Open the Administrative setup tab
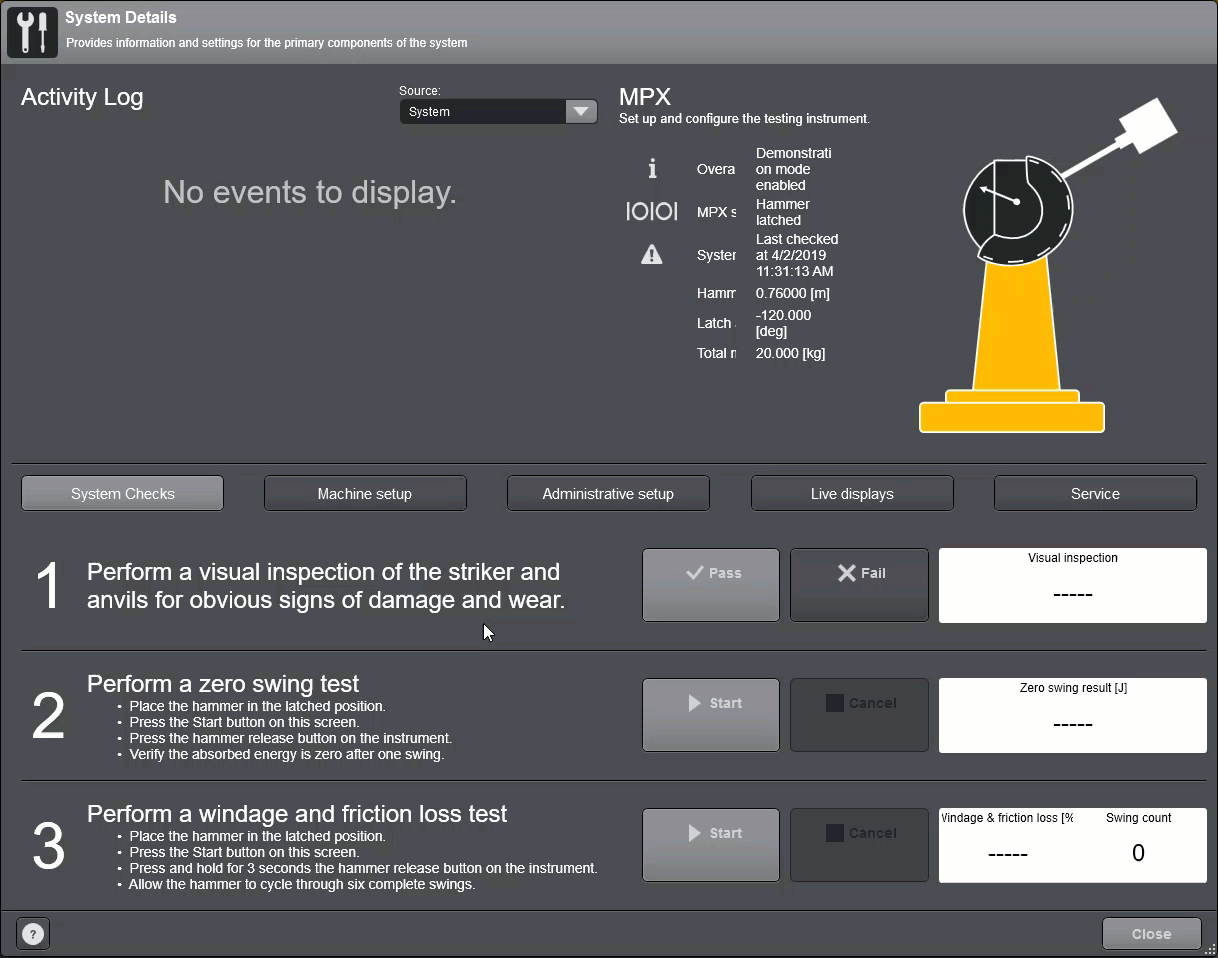The height and width of the screenshot is (958, 1218). pos(608,493)
